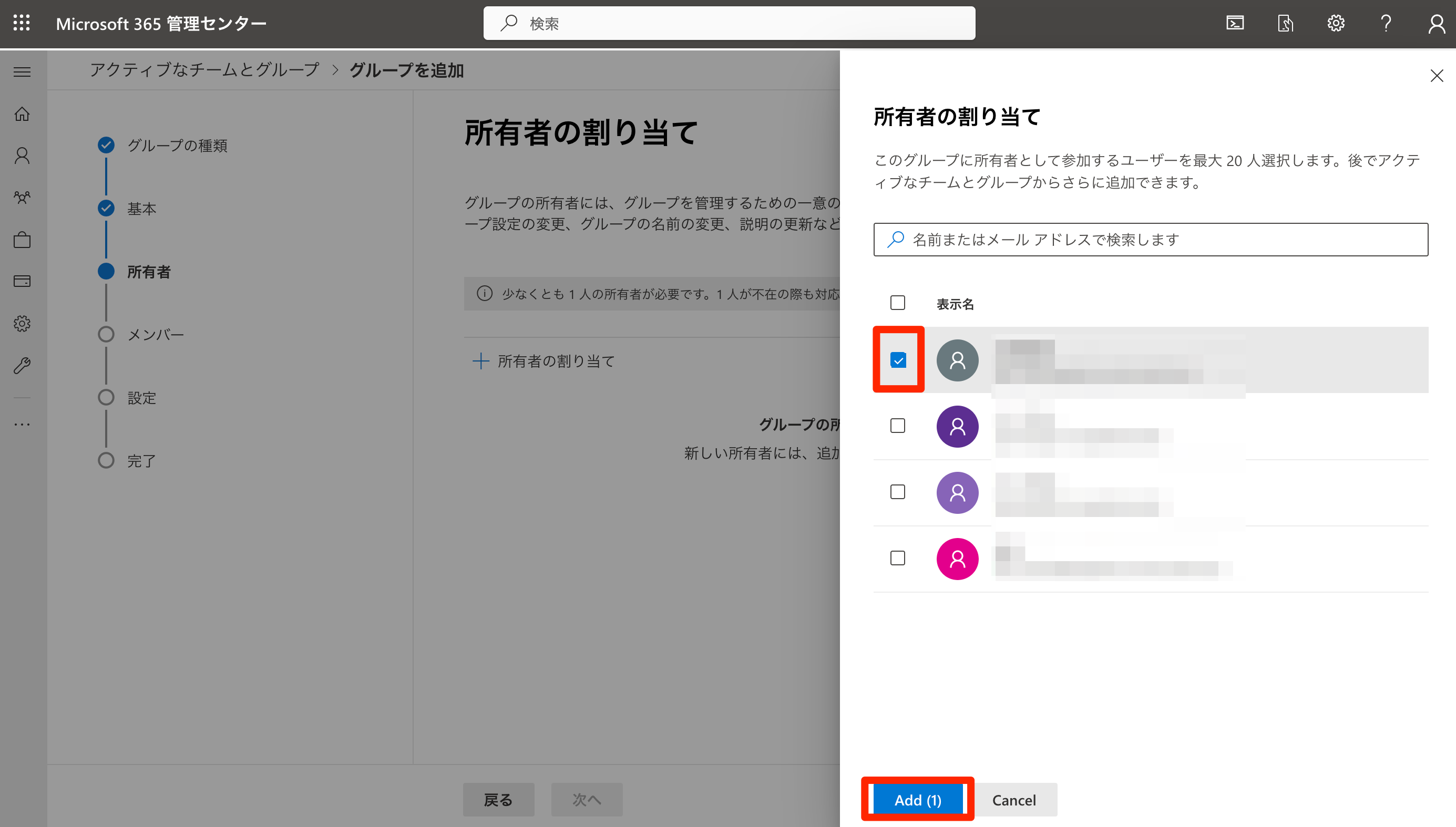This screenshot has width=1456, height=827.
Task: Open the account profile icon in header
Action: pyautogui.click(x=1437, y=24)
